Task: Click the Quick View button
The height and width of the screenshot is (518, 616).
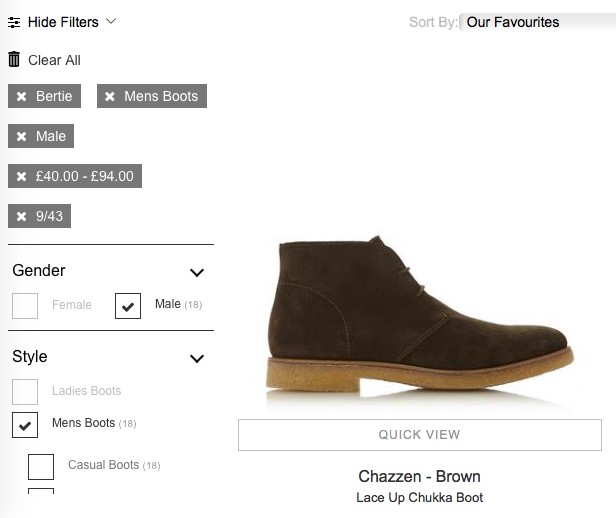Action: click(420, 435)
